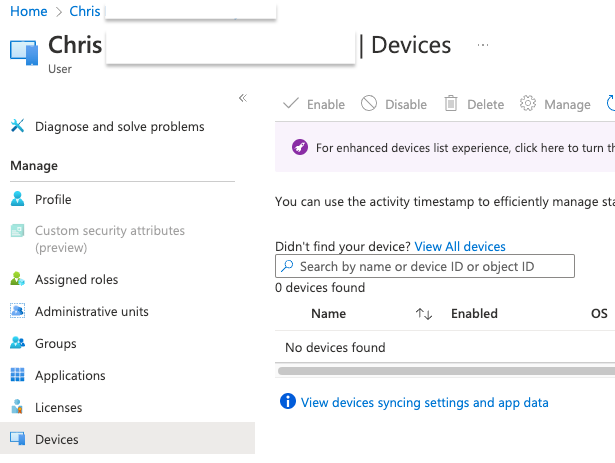Open View devices syncing settings link

click(424, 402)
